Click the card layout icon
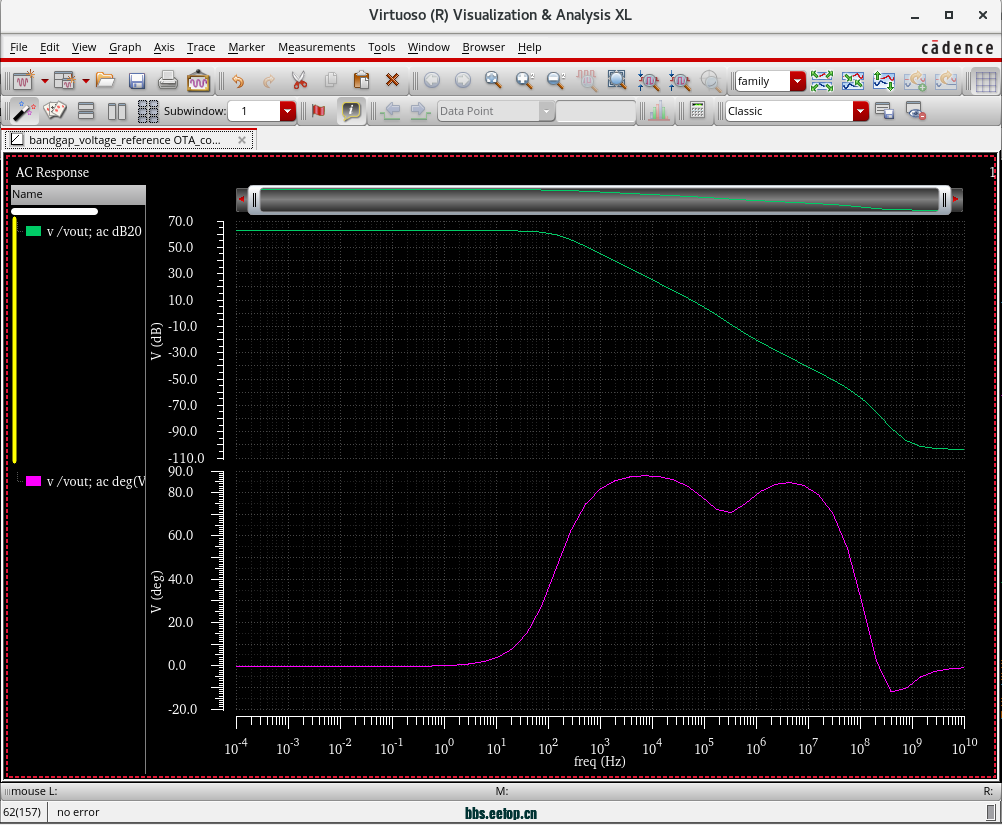 (55, 111)
